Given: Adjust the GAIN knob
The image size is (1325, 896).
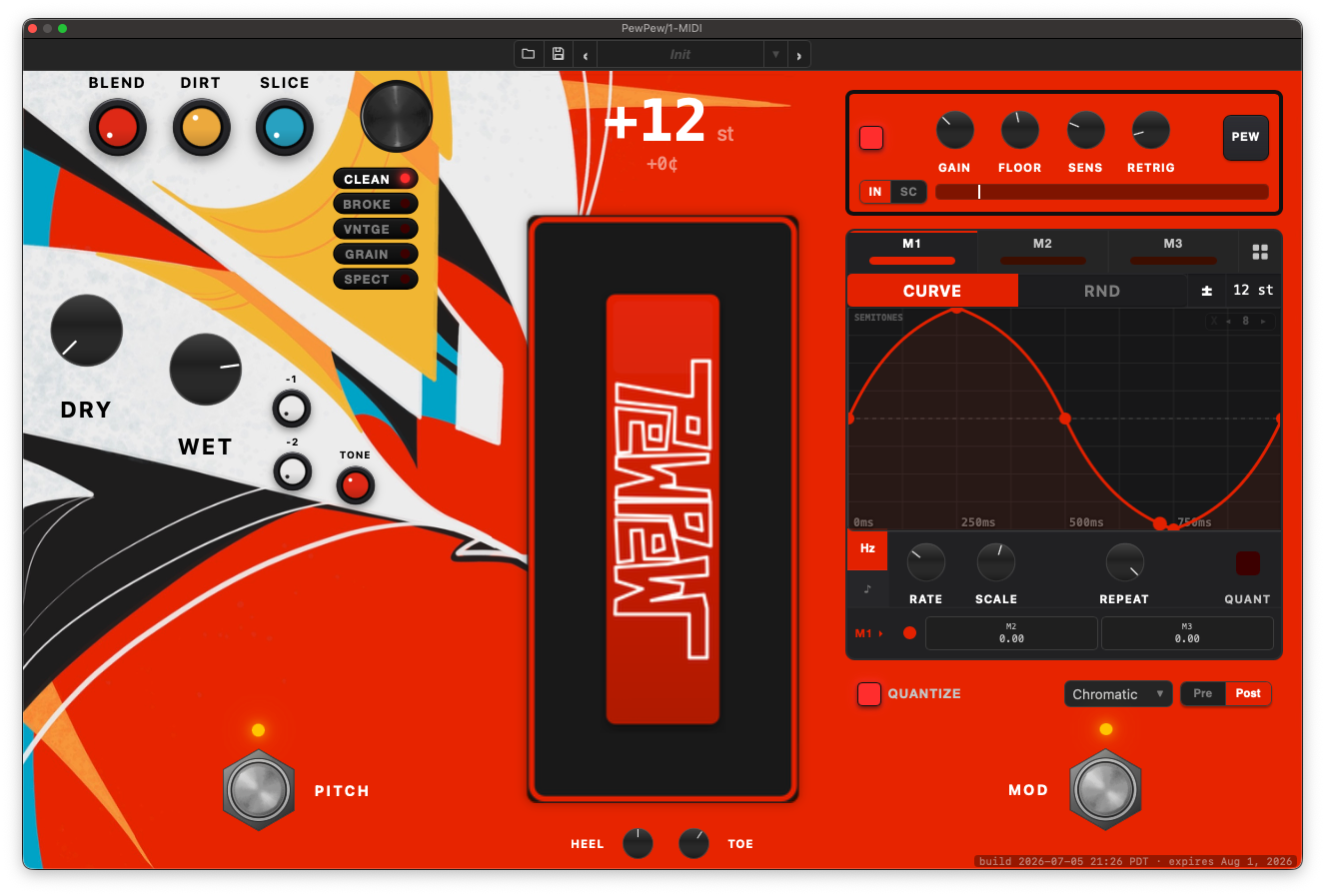Looking at the screenshot, I should tap(954, 130).
